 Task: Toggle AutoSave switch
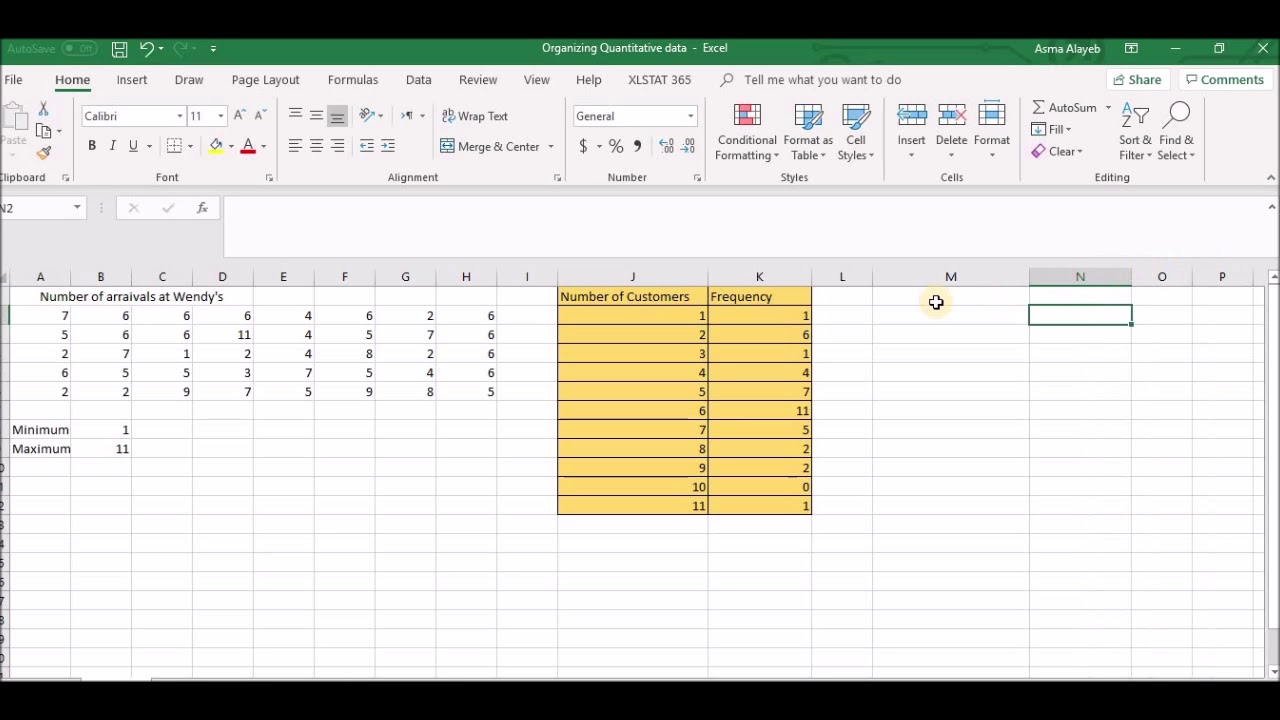point(79,48)
